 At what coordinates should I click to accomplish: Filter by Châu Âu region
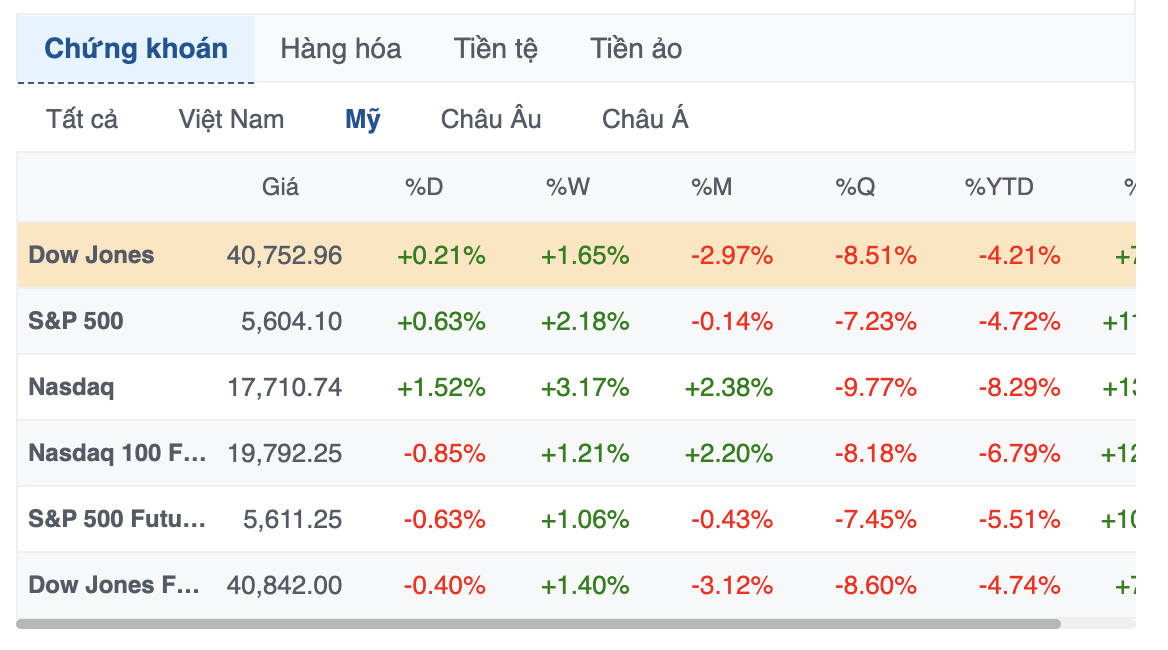click(x=491, y=120)
